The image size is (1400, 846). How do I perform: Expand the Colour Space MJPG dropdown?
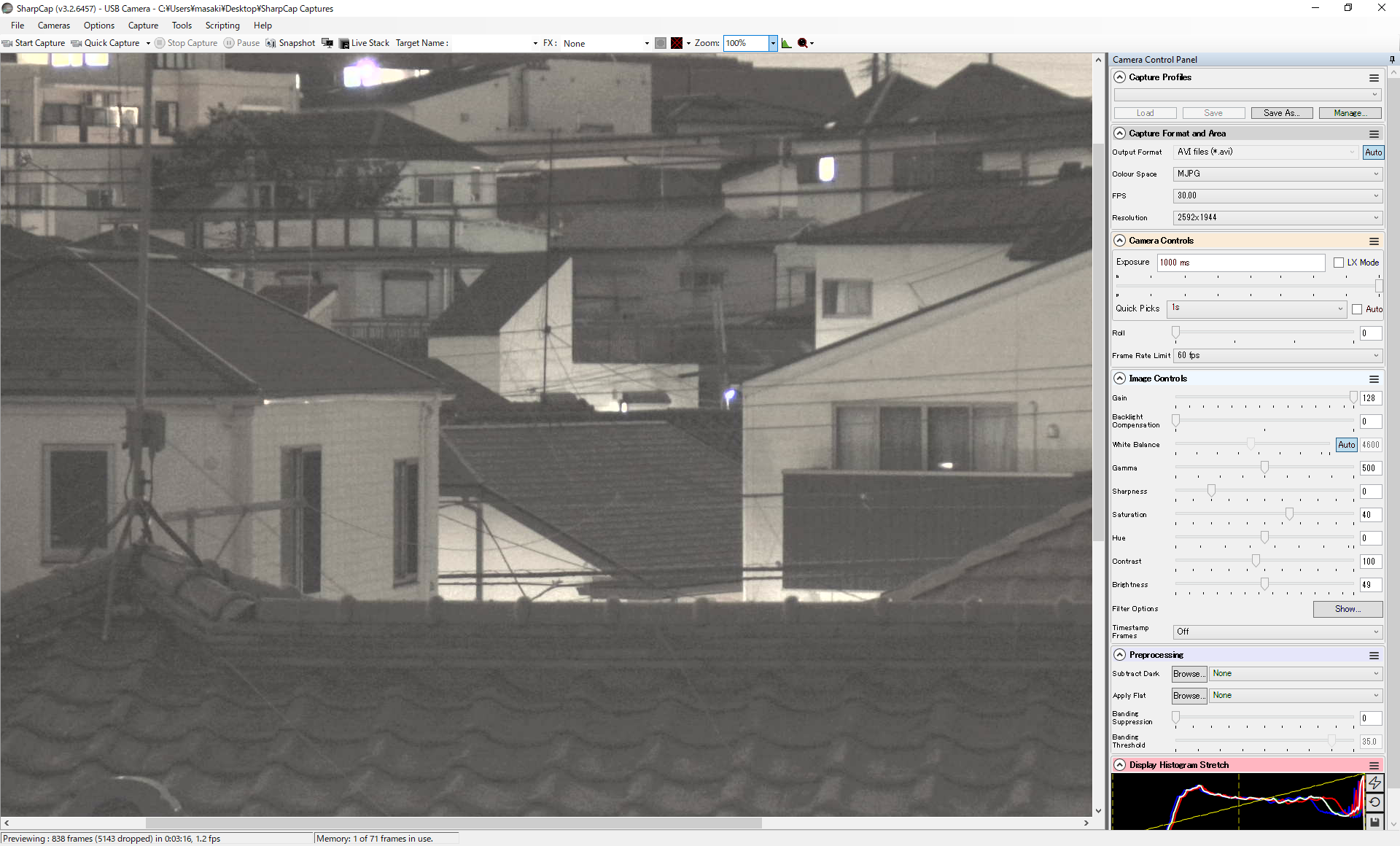[1277, 174]
